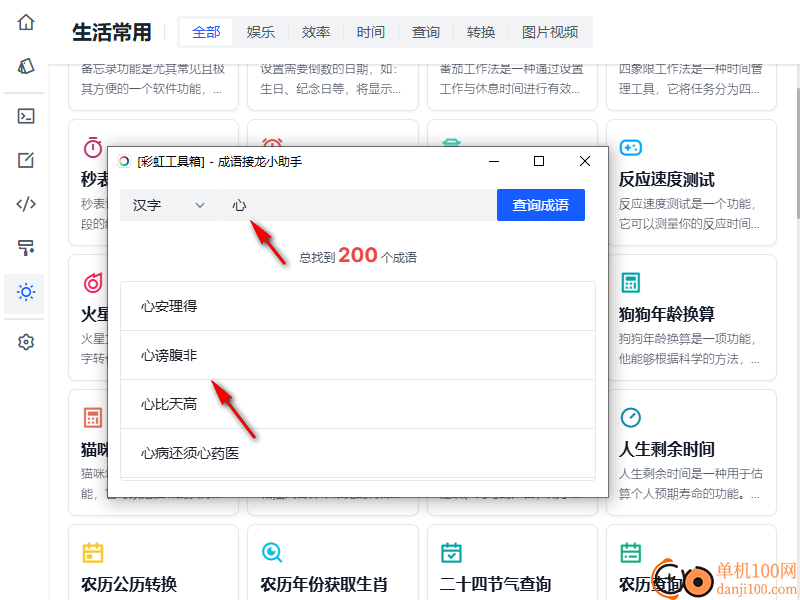Maximize the 成语接龙小助手 window
This screenshot has height=600, width=800.
(x=539, y=161)
